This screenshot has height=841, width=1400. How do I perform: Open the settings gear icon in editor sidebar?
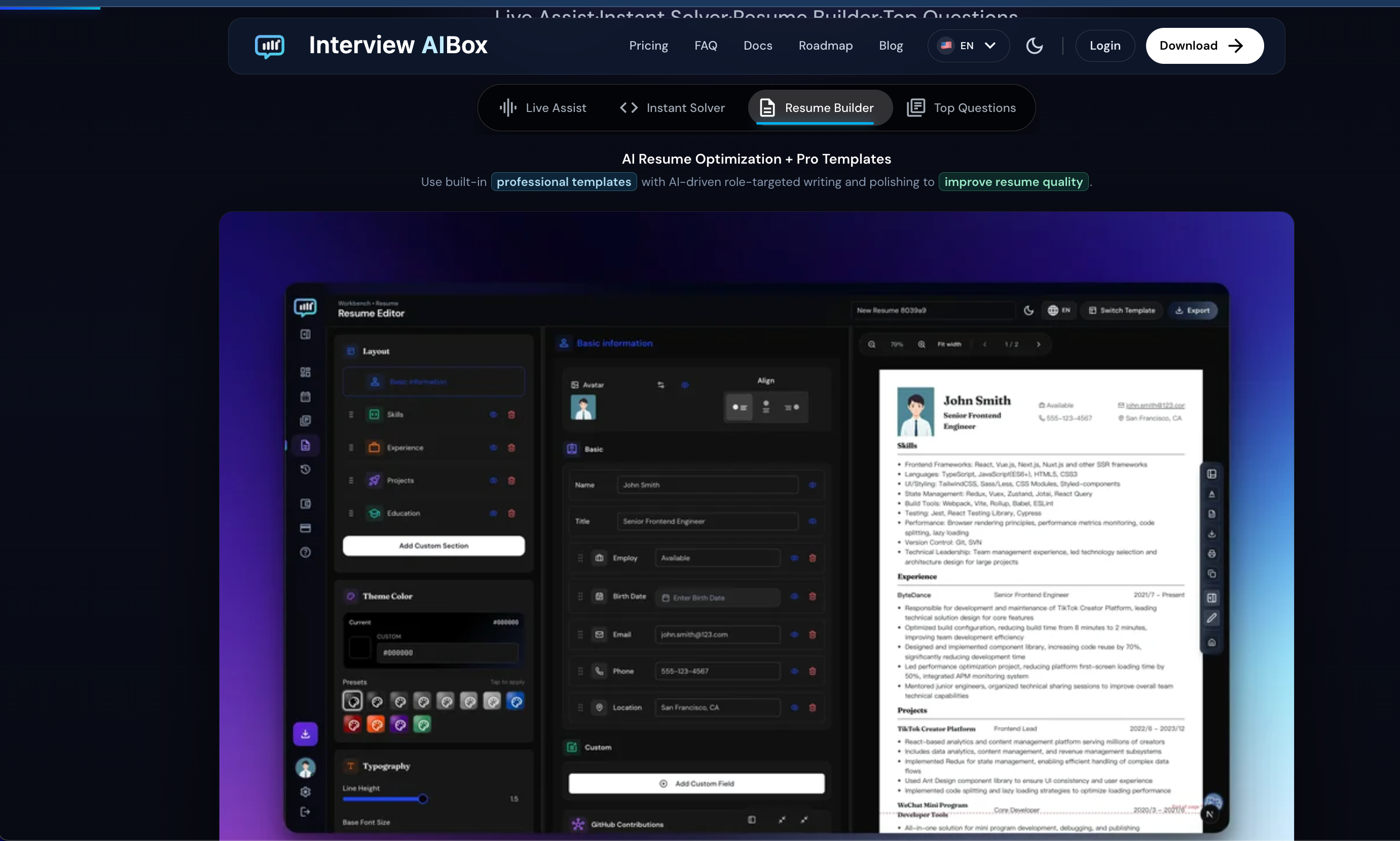point(305,792)
